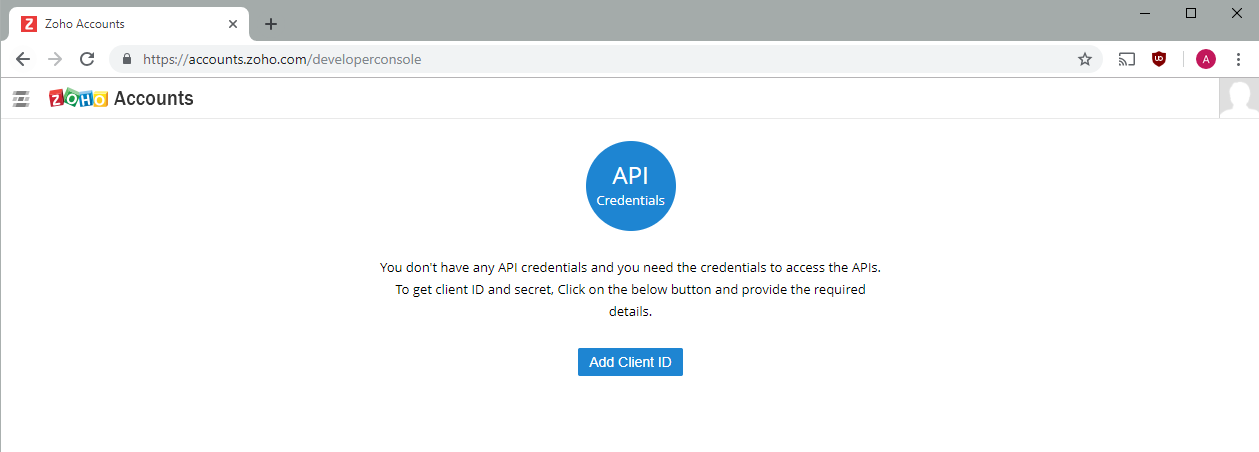
Task: Open the user profile picture menu
Action: [1238, 98]
